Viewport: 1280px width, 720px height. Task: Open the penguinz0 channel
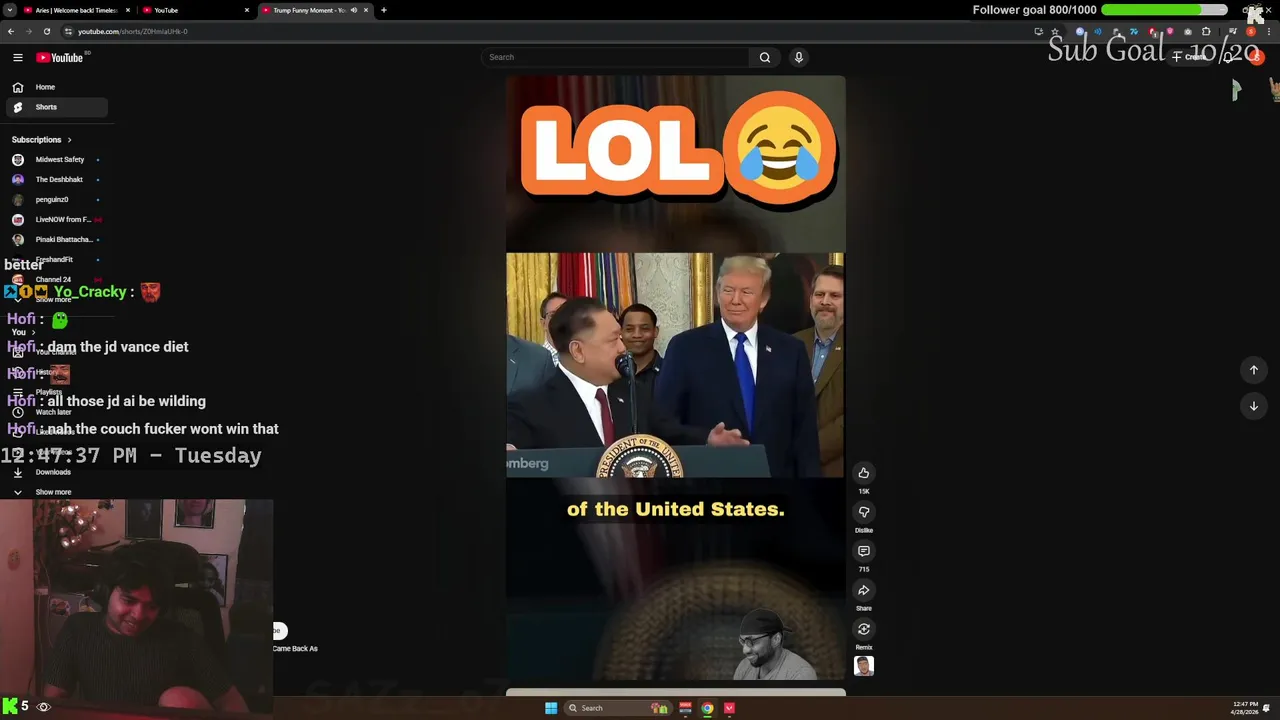[x=56, y=200]
